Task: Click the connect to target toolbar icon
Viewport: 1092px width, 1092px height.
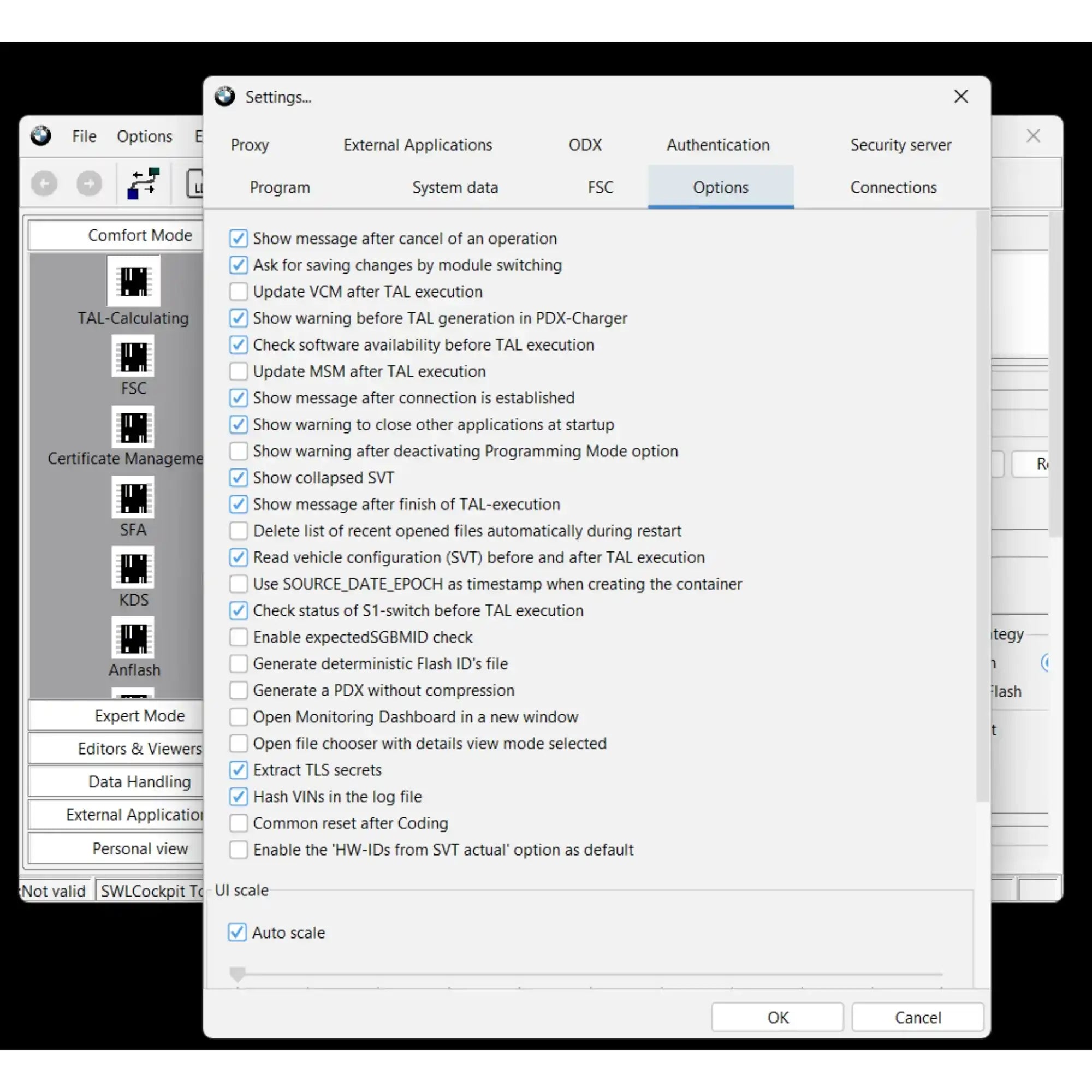Action: coord(144,183)
